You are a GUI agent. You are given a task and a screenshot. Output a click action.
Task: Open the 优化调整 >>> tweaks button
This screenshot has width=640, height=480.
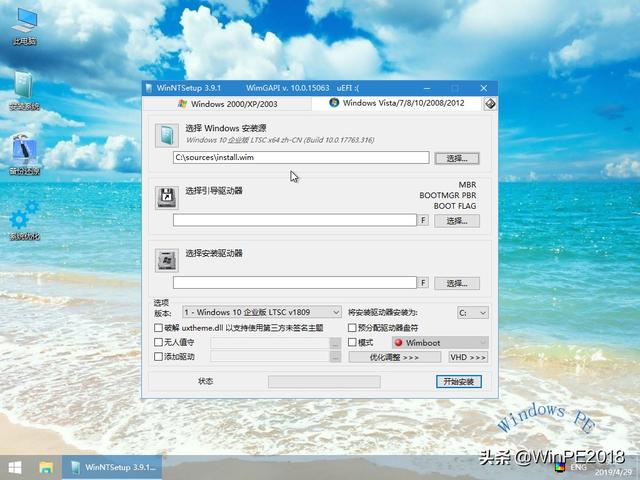tap(395, 357)
